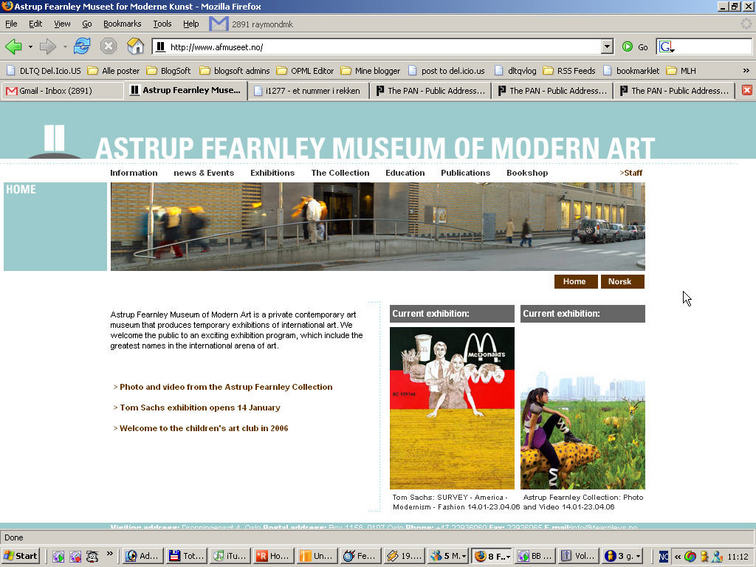The width and height of the screenshot is (756, 567).
Task: Open the news & Events section
Action: [203, 173]
